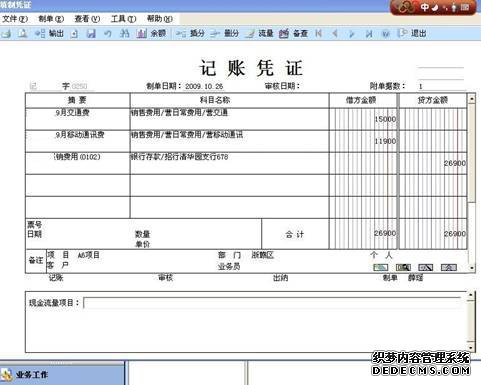Click 删分 delete entry toolbar button
The height and width of the screenshot is (385, 481).
click(224, 33)
